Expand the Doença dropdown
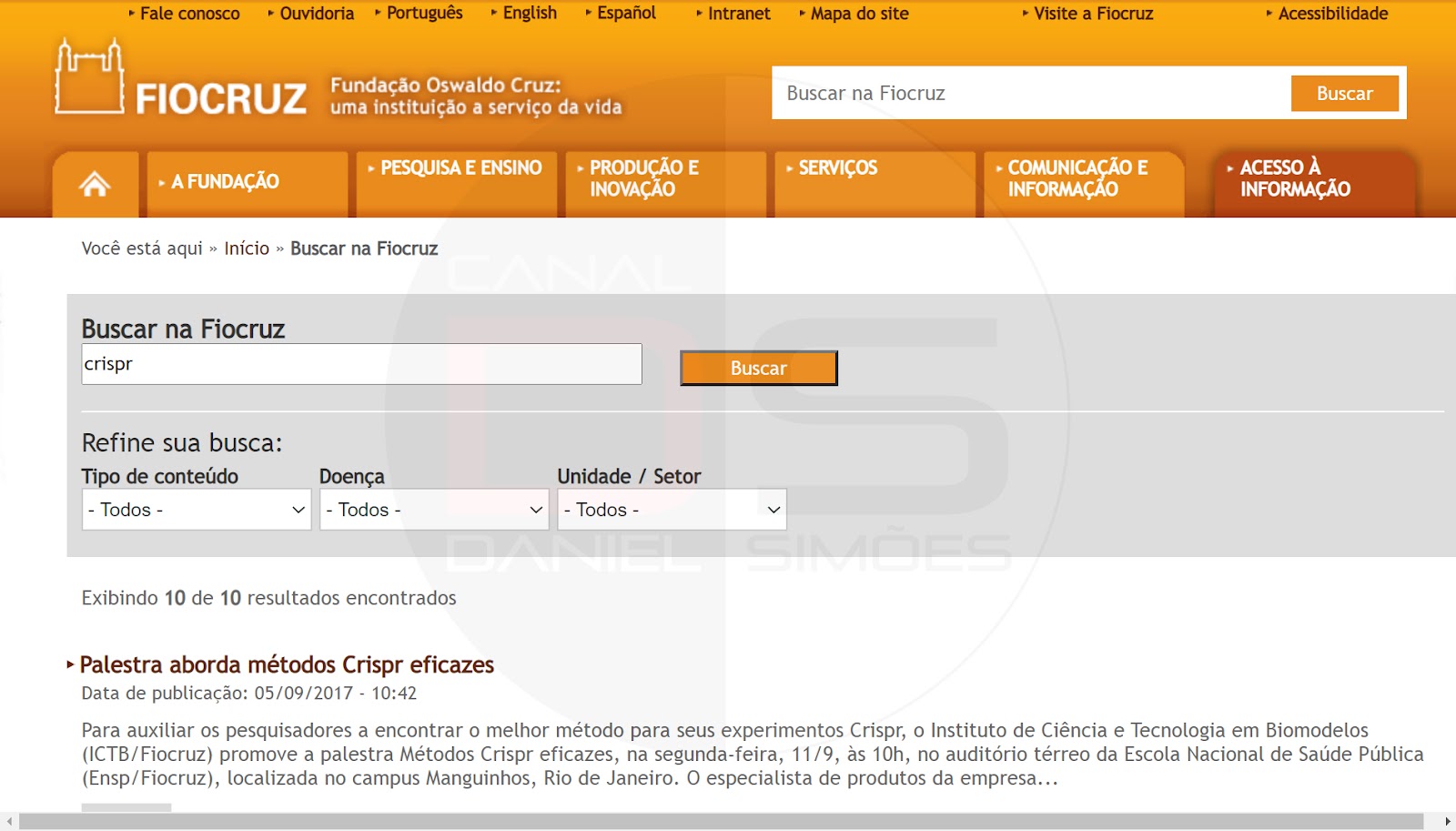Viewport: 1456px width, 831px height. coord(434,510)
